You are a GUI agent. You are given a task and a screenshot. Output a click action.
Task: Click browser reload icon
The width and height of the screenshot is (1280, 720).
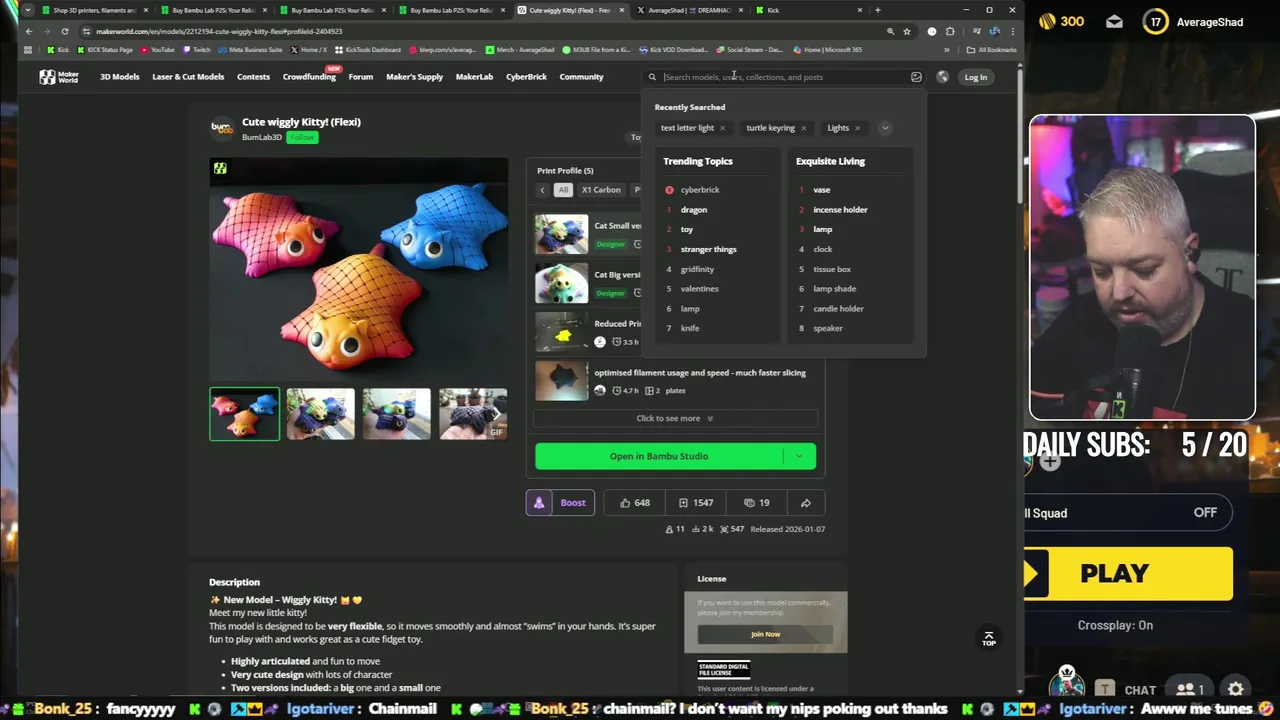65,31
